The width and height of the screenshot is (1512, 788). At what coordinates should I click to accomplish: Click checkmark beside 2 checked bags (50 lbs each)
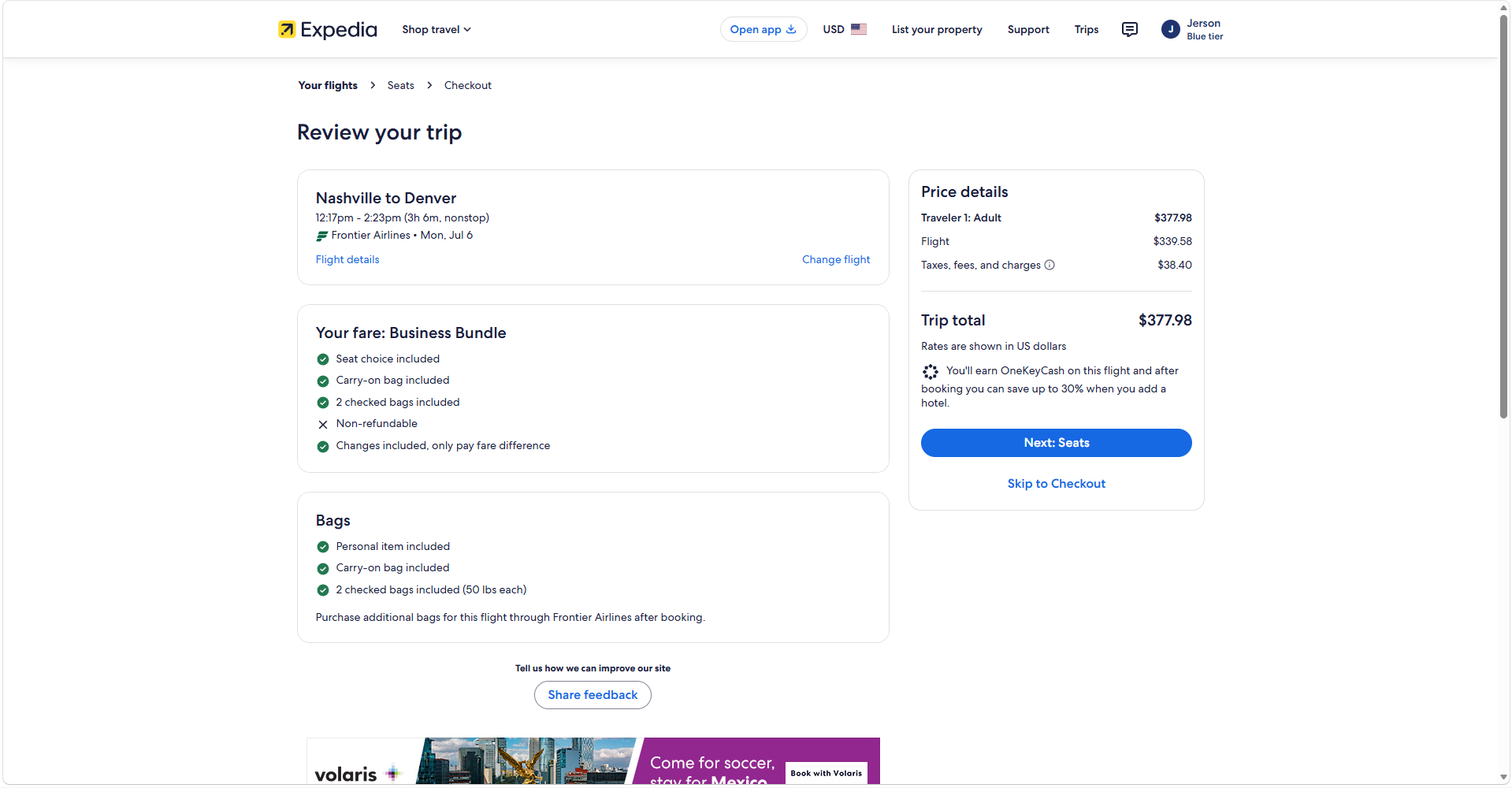click(x=323, y=590)
